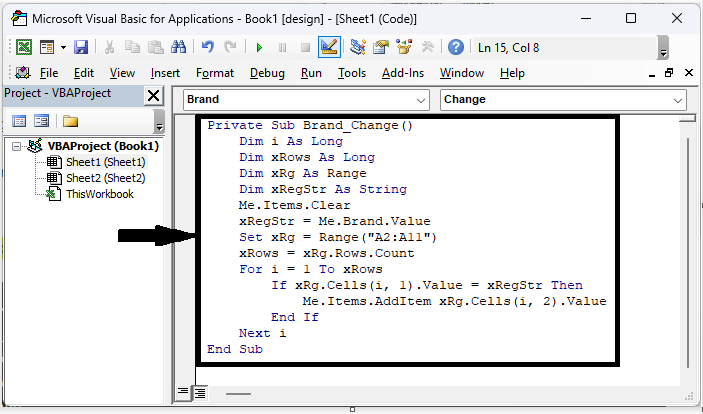Click the "For i = 1 To xRows" line

tap(311, 270)
